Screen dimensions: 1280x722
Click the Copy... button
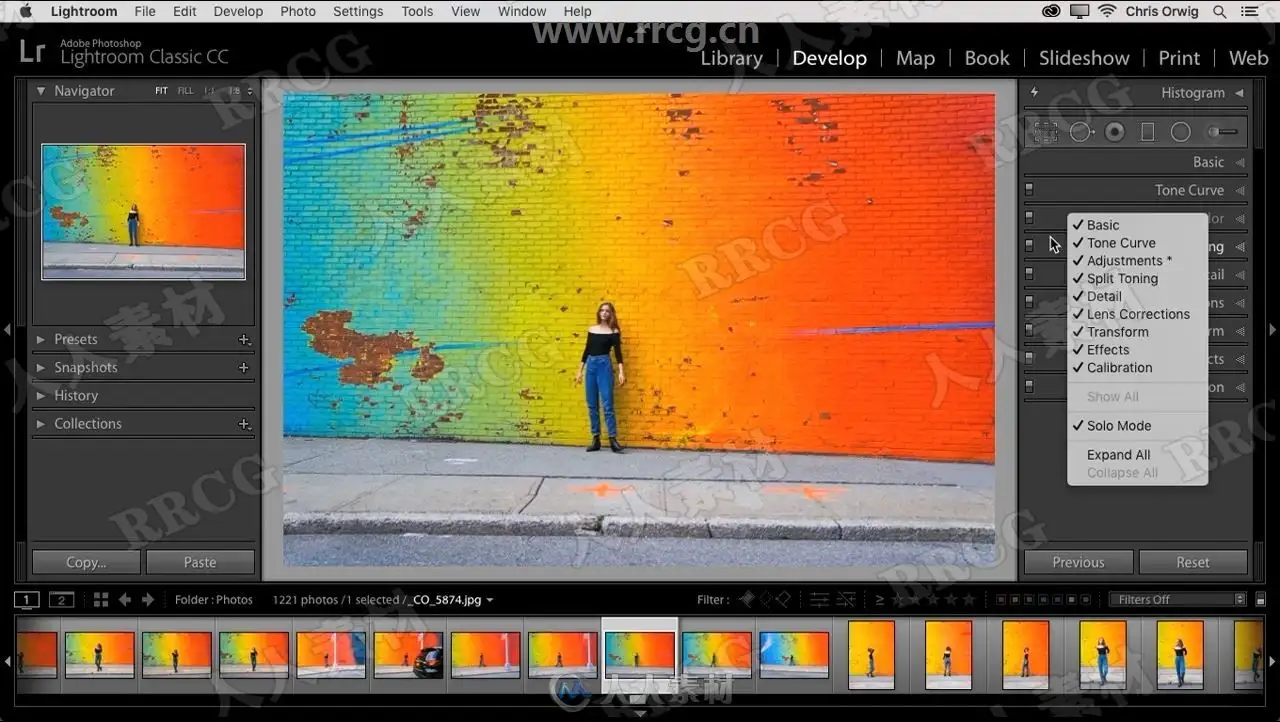(86, 563)
